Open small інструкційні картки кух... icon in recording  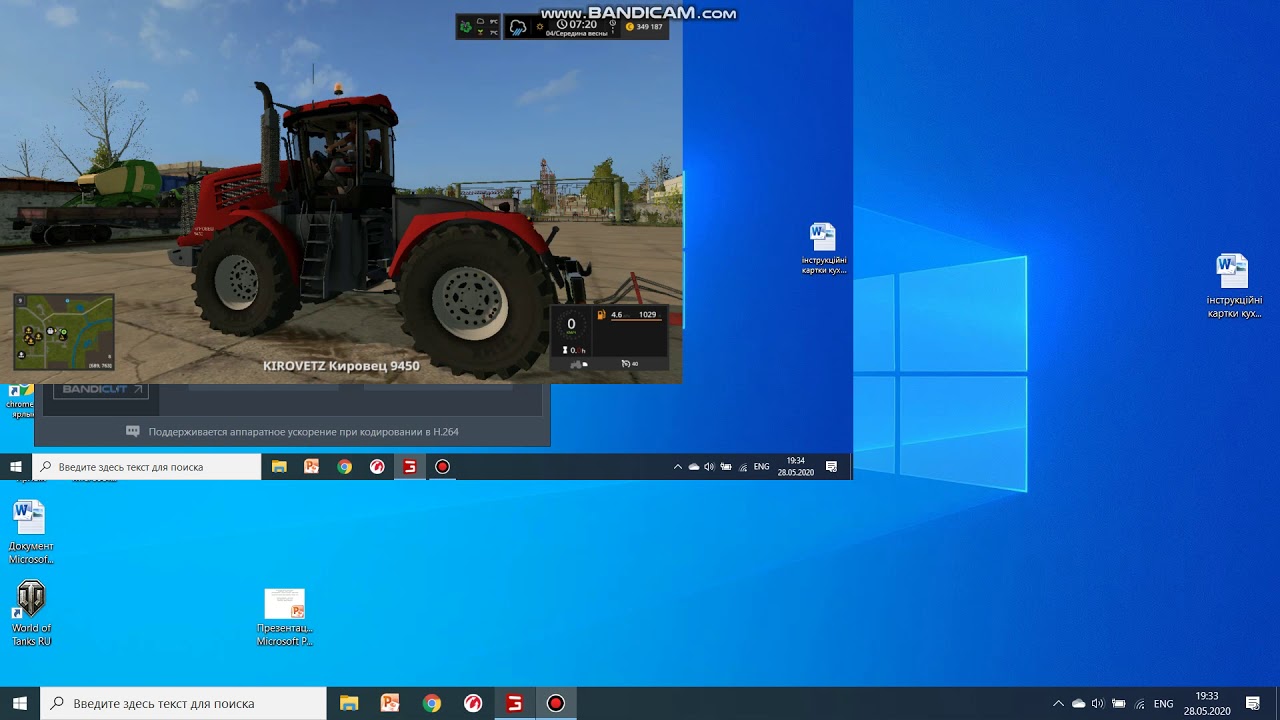coord(823,249)
